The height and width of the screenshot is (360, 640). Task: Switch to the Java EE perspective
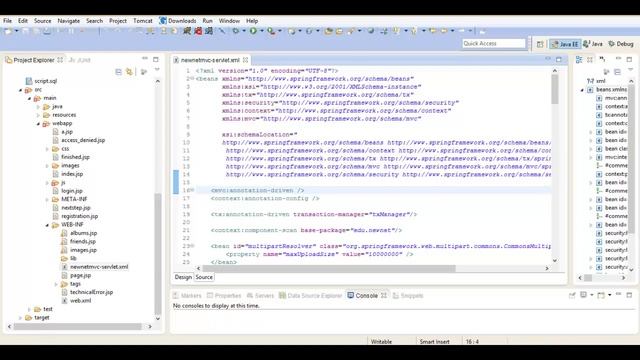pyautogui.click(x=565, y=44)
